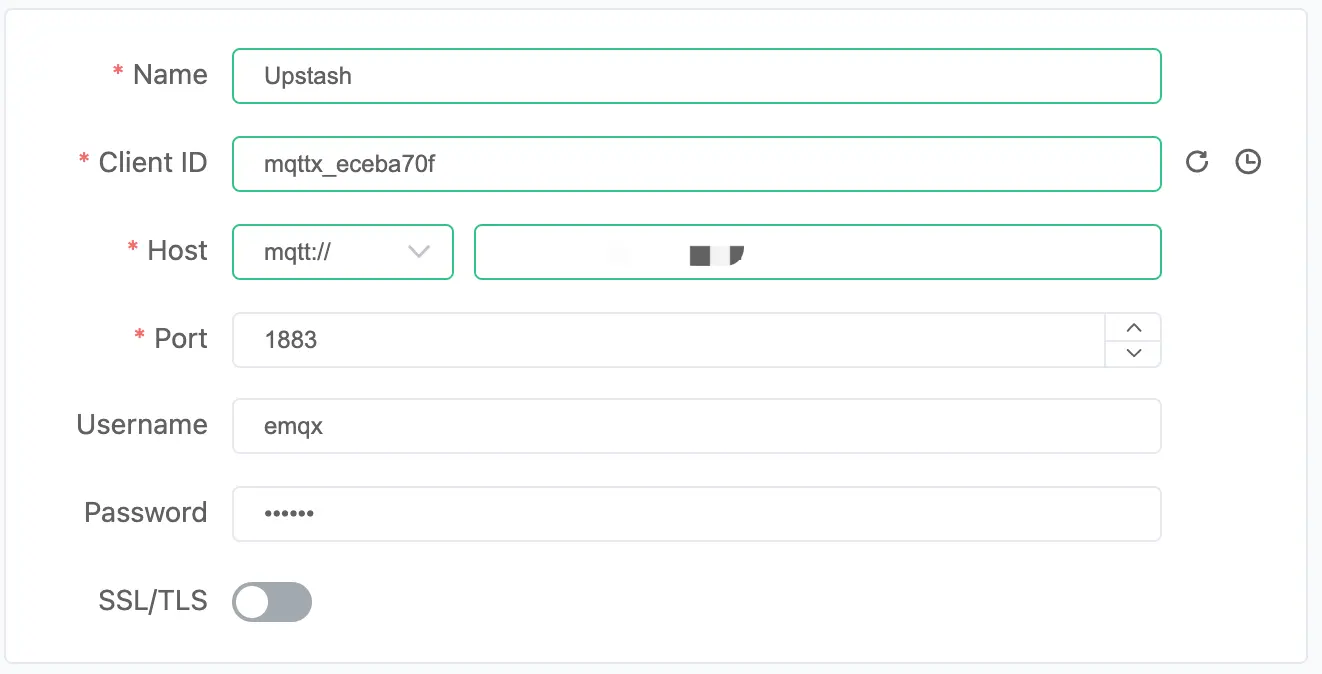Increase the Port value with up arrow
Screen dimensions: 1322x674
click(1134, 327)
